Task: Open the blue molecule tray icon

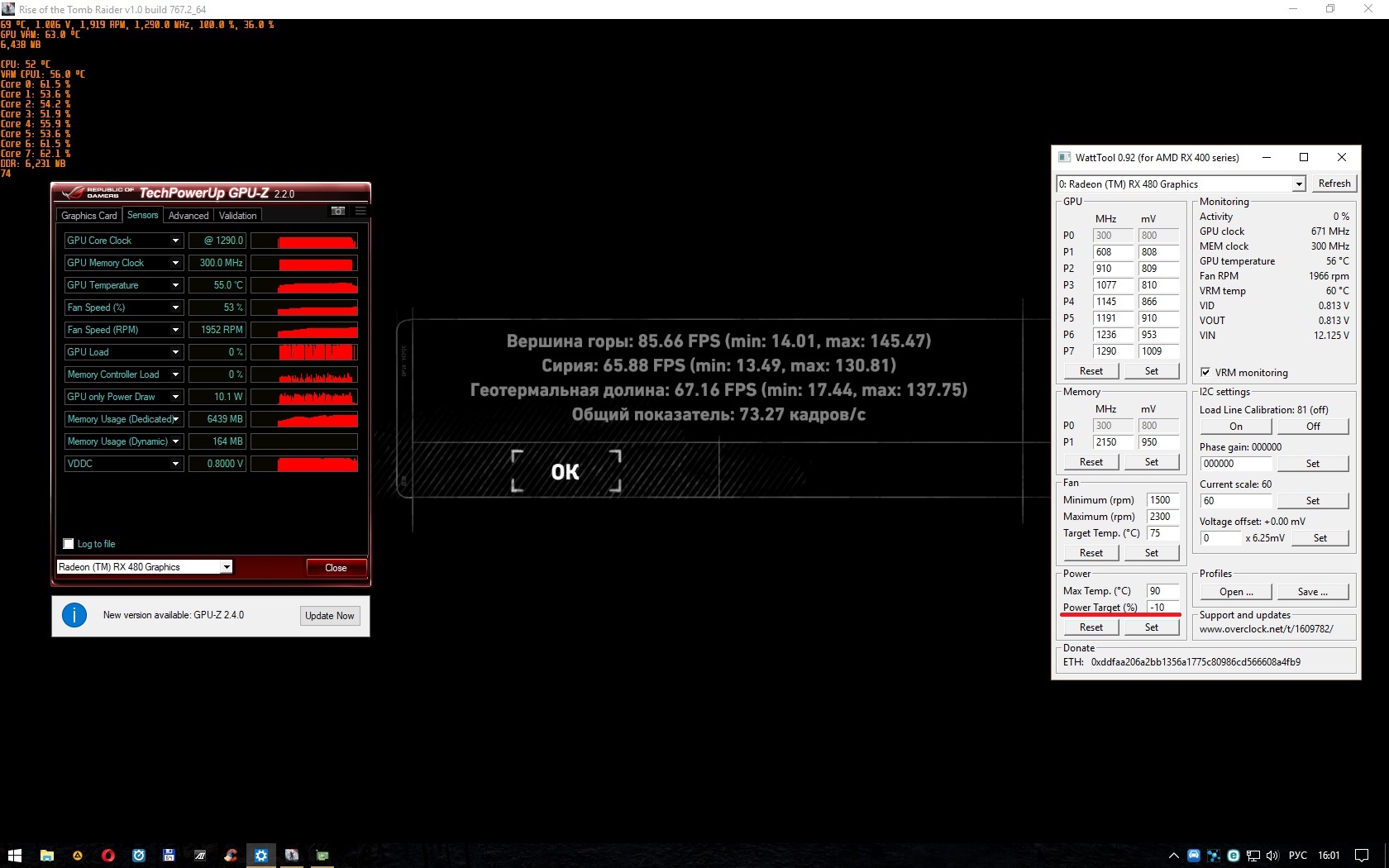Action: tap(1214, 856)
